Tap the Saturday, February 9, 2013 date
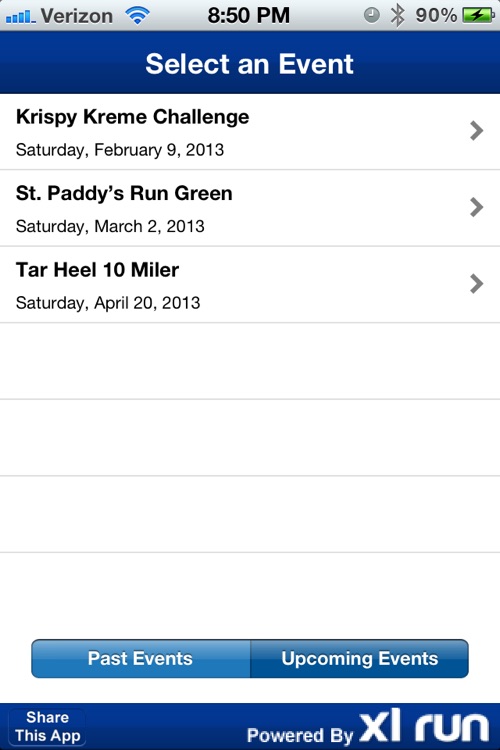This screenshot has width=500, height=750. pyautogui.click(x=120, y=150)
